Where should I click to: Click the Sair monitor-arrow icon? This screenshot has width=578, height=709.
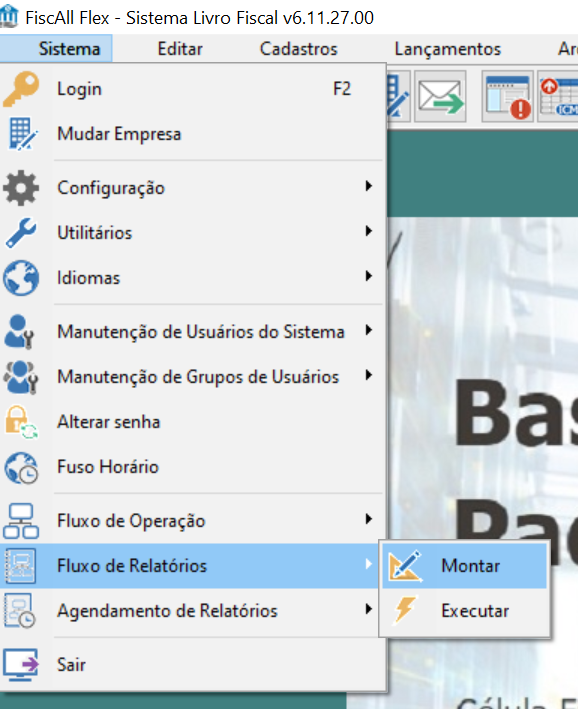21,665
